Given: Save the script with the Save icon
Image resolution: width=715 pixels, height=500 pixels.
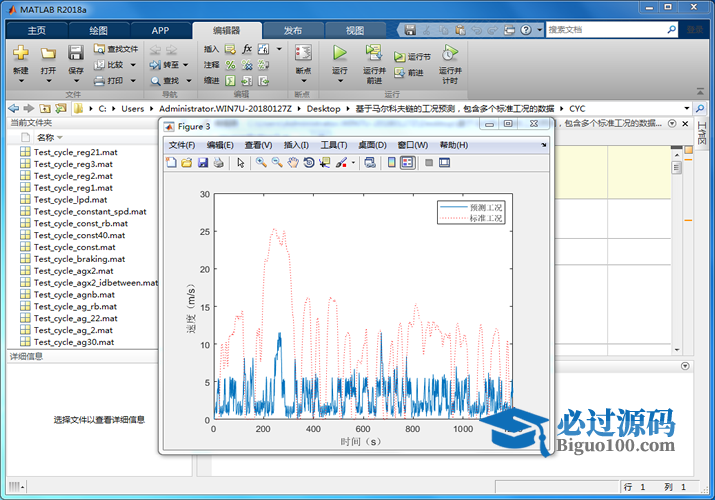Looking at the screenshot, I should (x=76, y=53).
